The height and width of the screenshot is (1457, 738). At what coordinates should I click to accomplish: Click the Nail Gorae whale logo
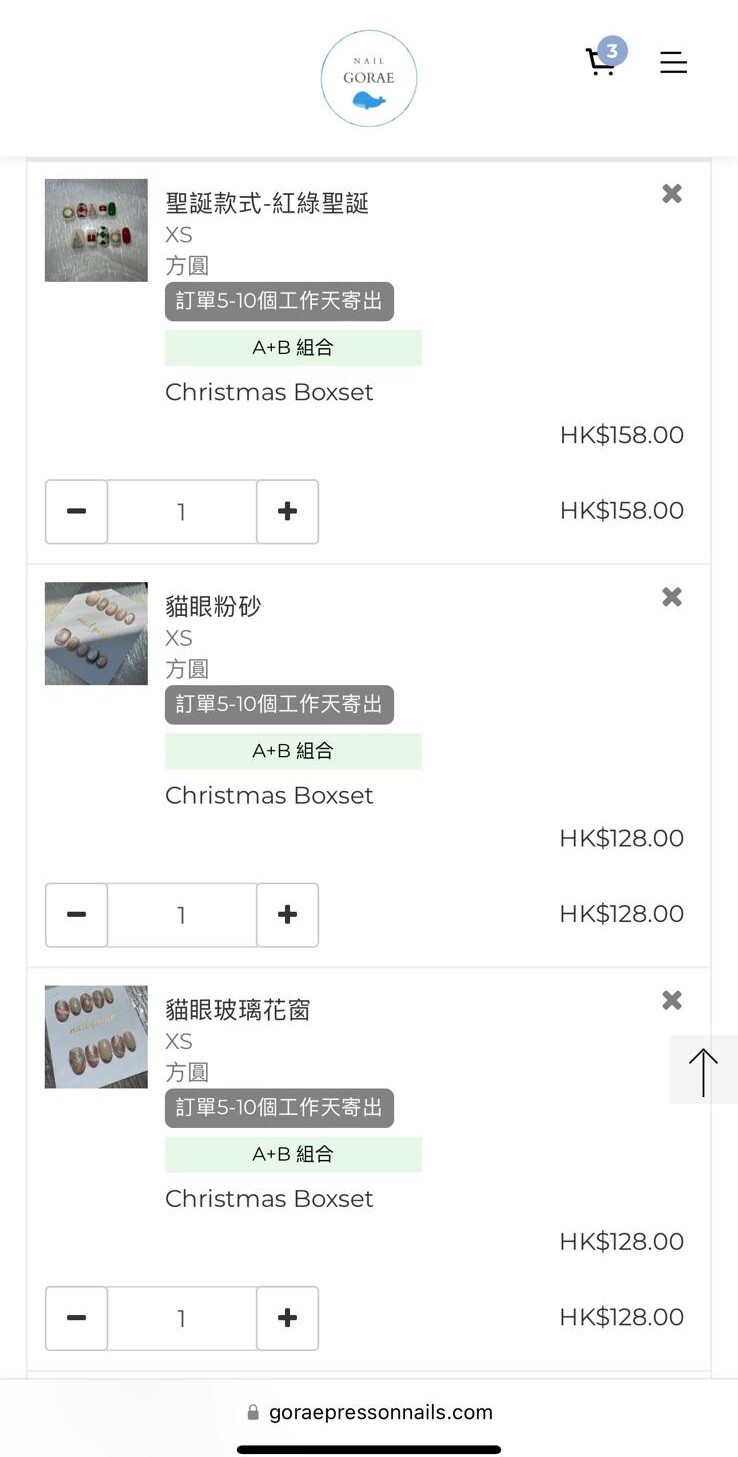click(369, 78)
